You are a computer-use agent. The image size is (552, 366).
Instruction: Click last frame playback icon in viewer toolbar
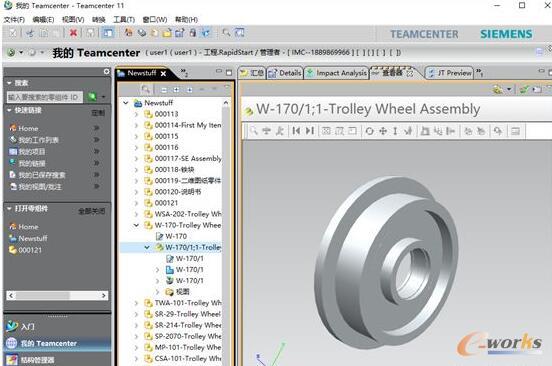pos(309,131)
